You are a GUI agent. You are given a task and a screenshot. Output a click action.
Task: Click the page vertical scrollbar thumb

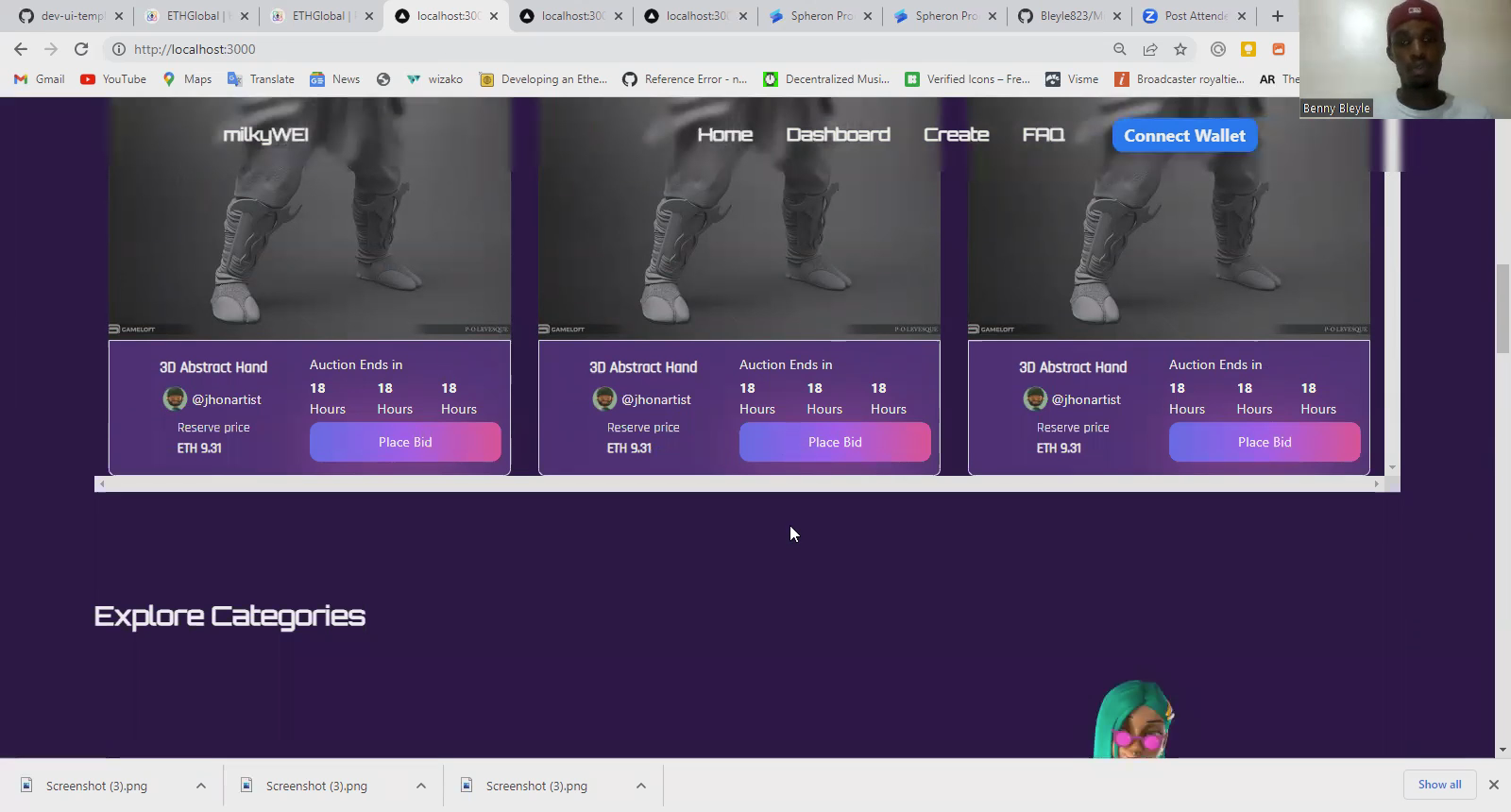1503,310
